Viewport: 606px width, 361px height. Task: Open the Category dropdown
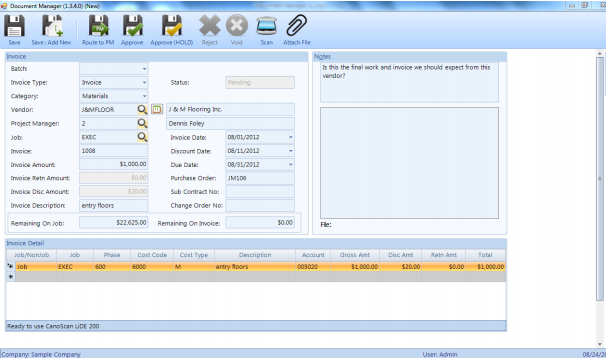144,96
